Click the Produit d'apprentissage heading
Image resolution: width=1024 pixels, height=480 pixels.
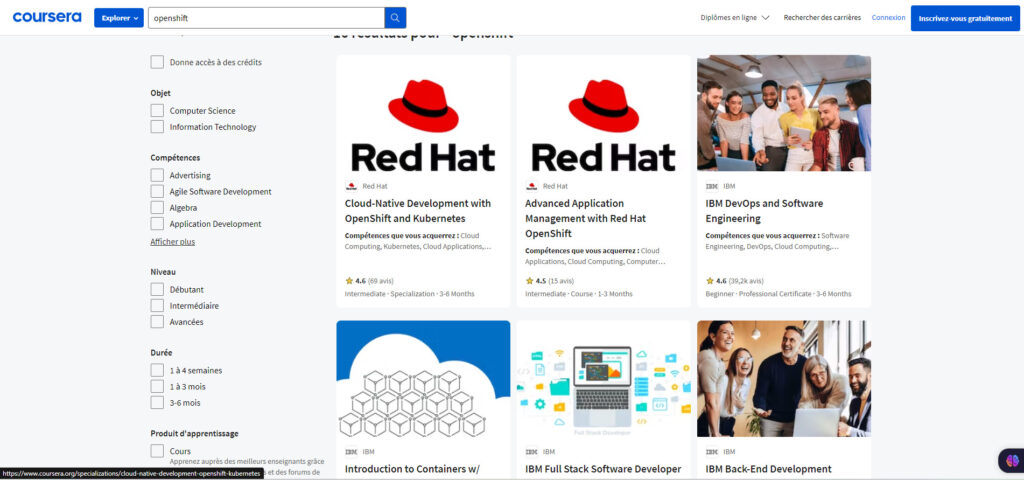[194, 433]
